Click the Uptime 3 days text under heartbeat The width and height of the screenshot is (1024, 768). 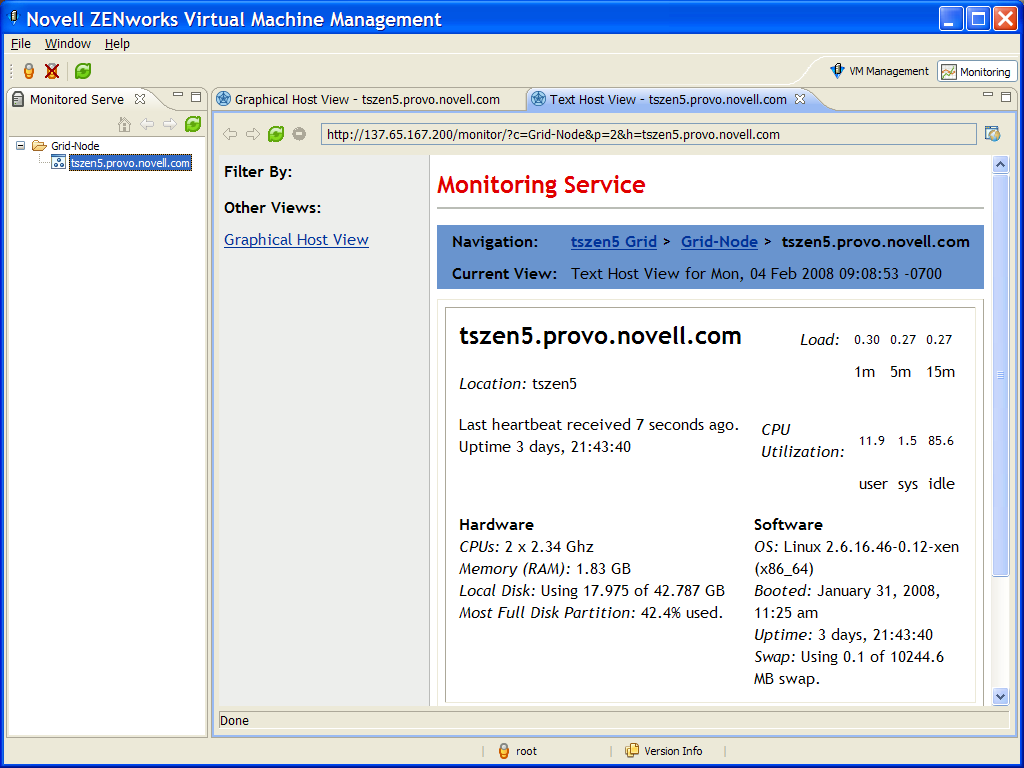pos(545,447)
